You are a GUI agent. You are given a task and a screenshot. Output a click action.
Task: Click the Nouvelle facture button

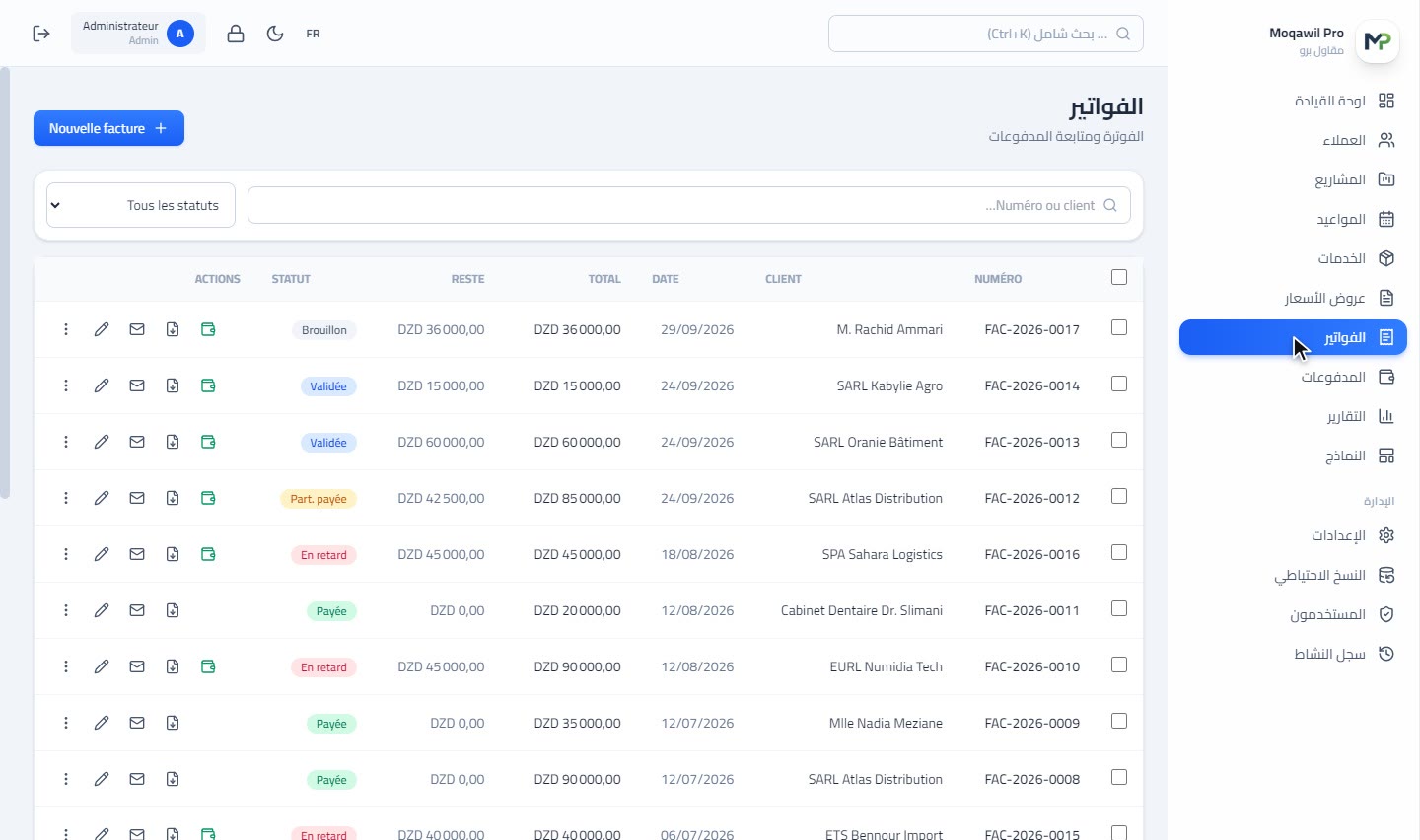click(x=108, y=128)
